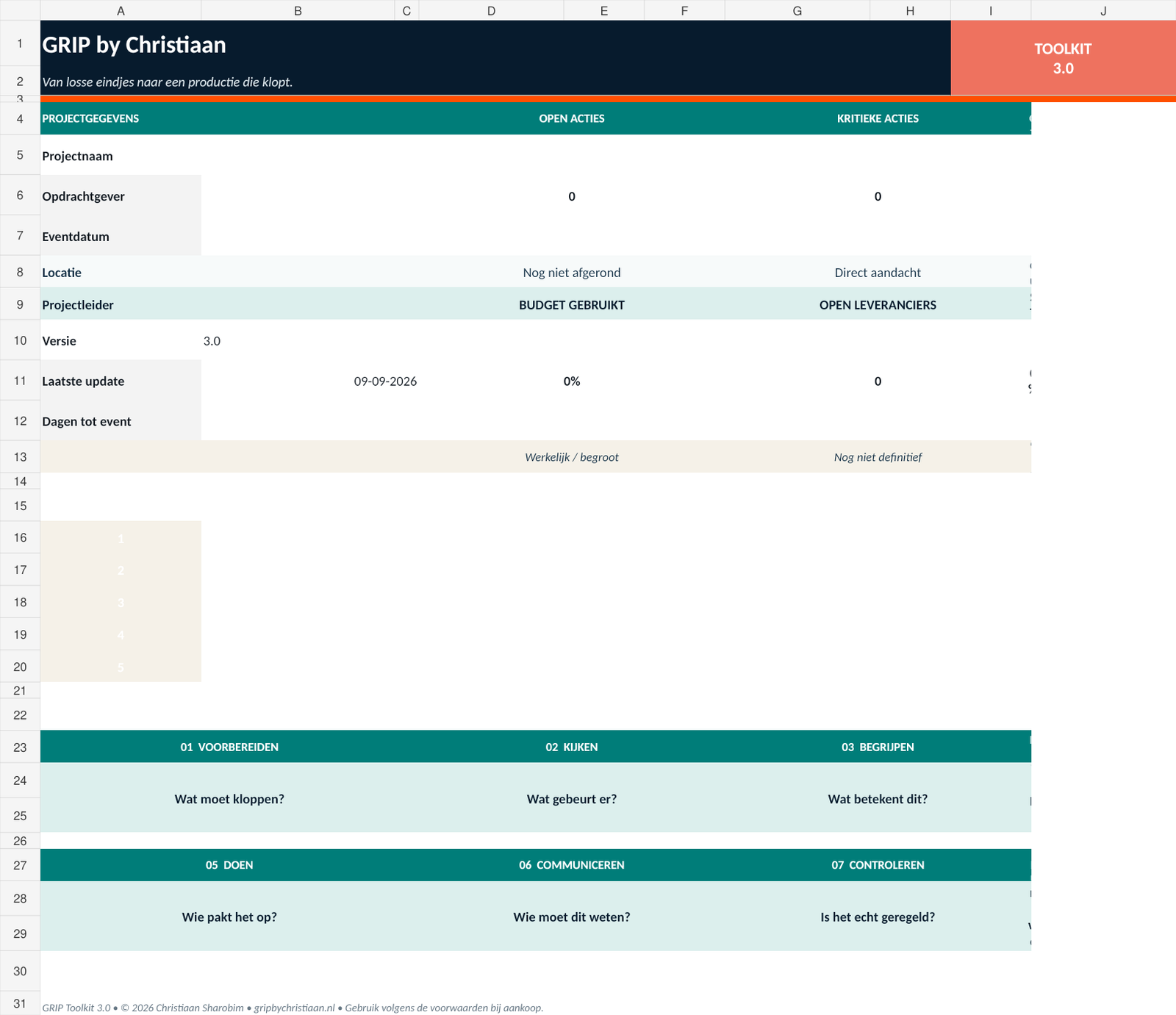Click the BUDGET GEBRUIKT header

572,305
